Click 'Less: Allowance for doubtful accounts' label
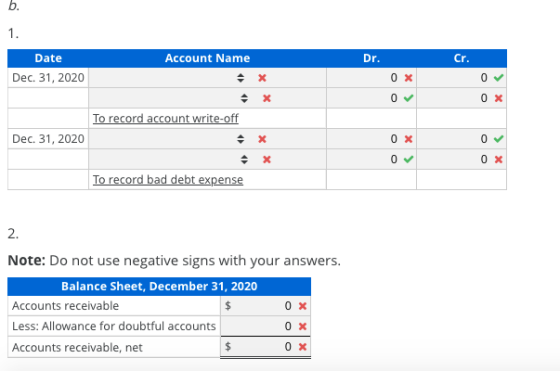 pos(114,326)
